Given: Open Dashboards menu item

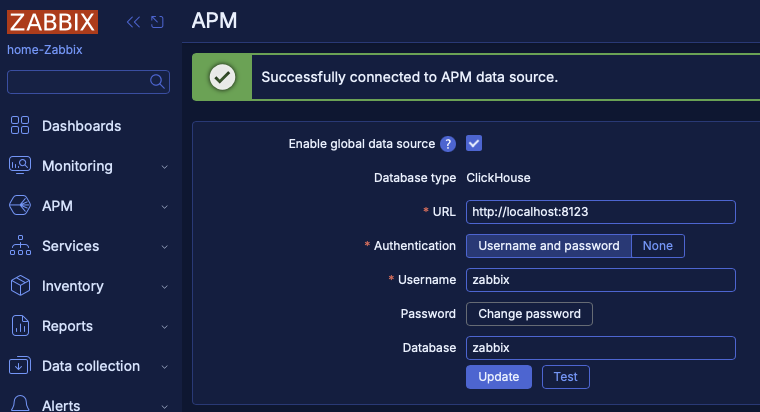Looking at the screenshot, I should tap(81, 126).
